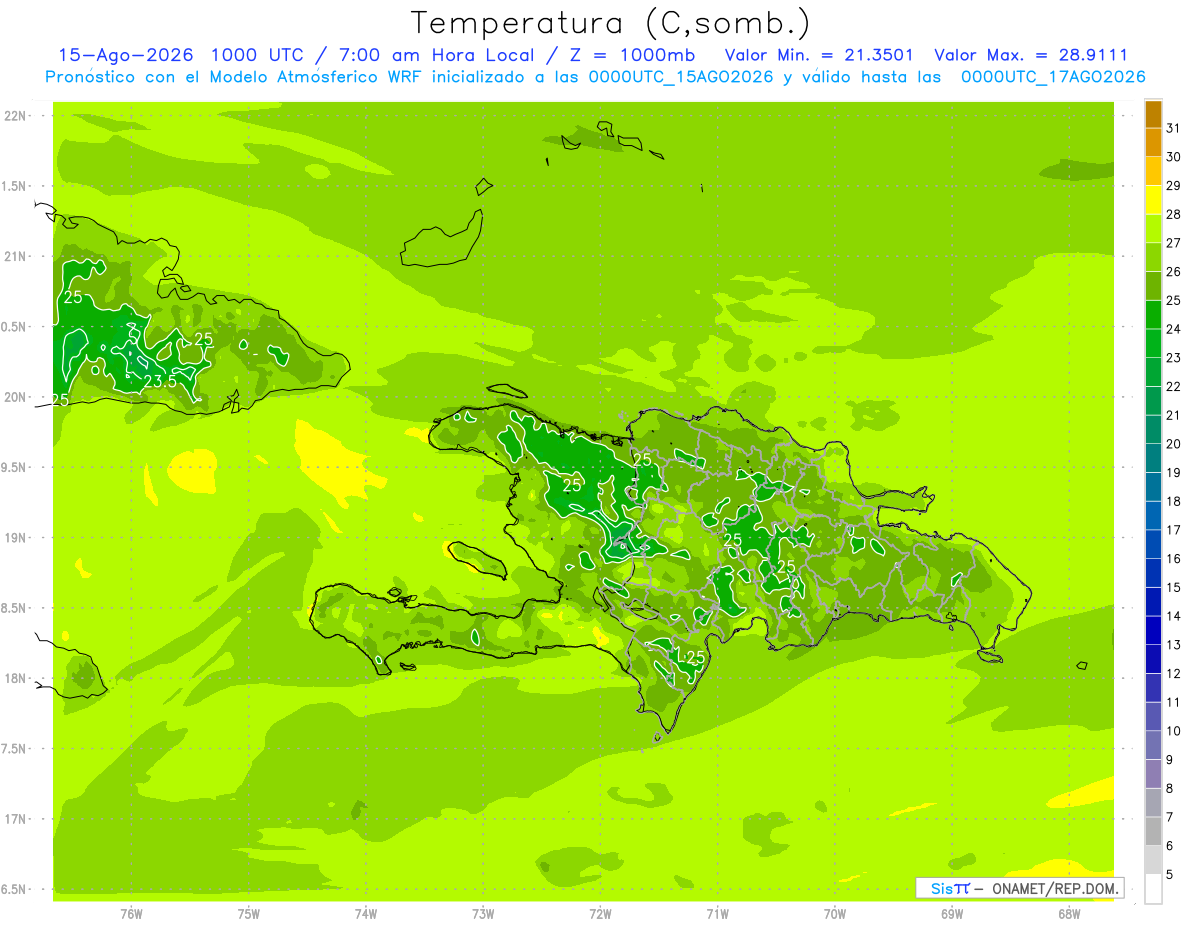The width and height of the screenshot is (1200, 927).
Task: Click the title "Temperatura (C,somb.)"
Action: pos(610,23)
